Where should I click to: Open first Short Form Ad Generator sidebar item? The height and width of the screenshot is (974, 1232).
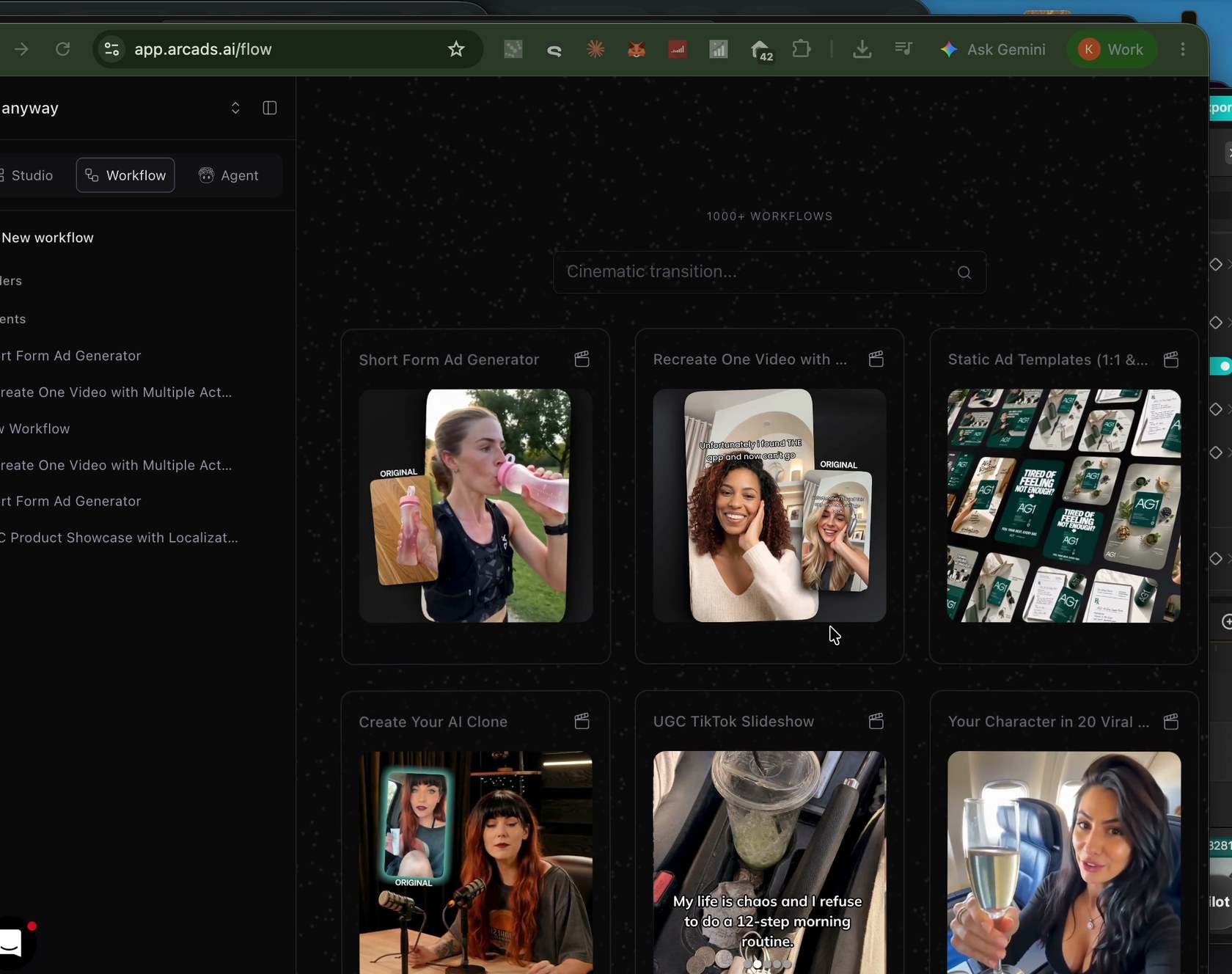pyautogui.click(x=70, y=356)
